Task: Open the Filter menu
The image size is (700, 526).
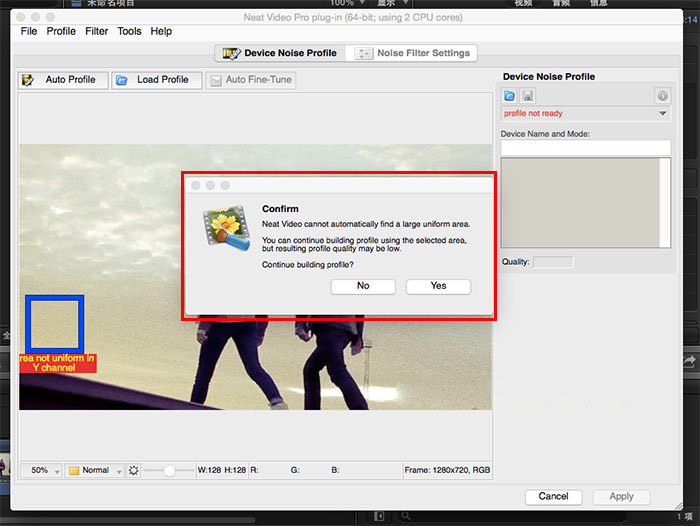Action: click(x=96, y=31)
